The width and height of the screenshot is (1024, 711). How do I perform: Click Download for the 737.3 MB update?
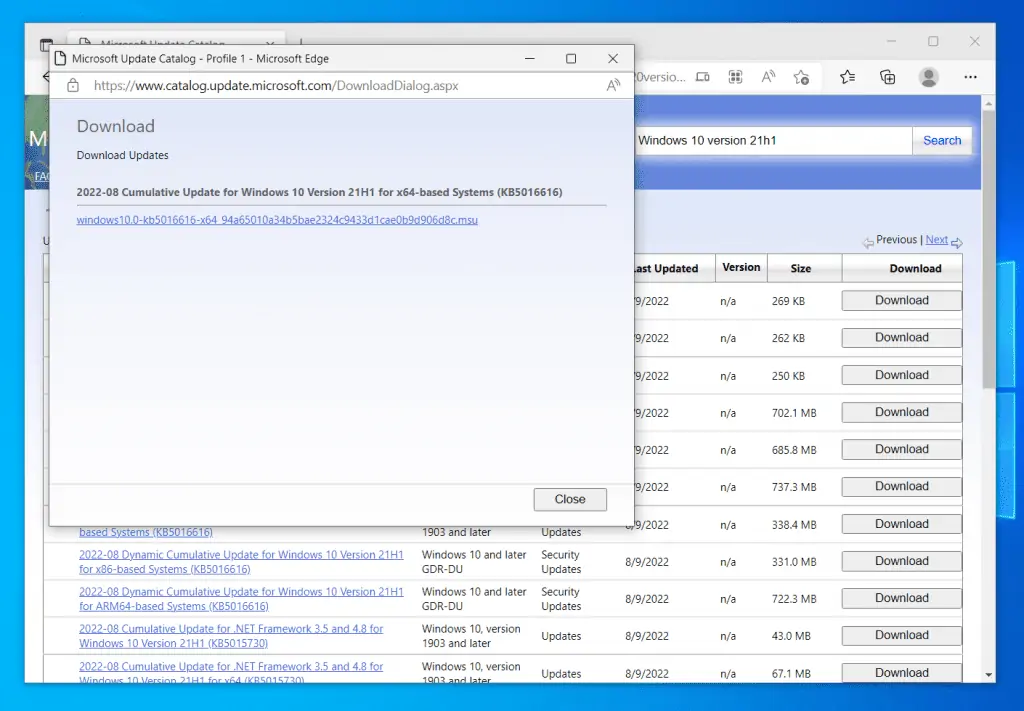click(x=901, y=486)
